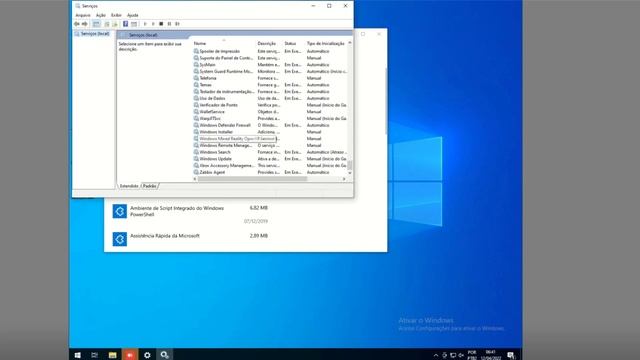Click the Stop Service square icon
Viewport: 640px width, 360px height.
pyautogui.click(x=161, y=24)
